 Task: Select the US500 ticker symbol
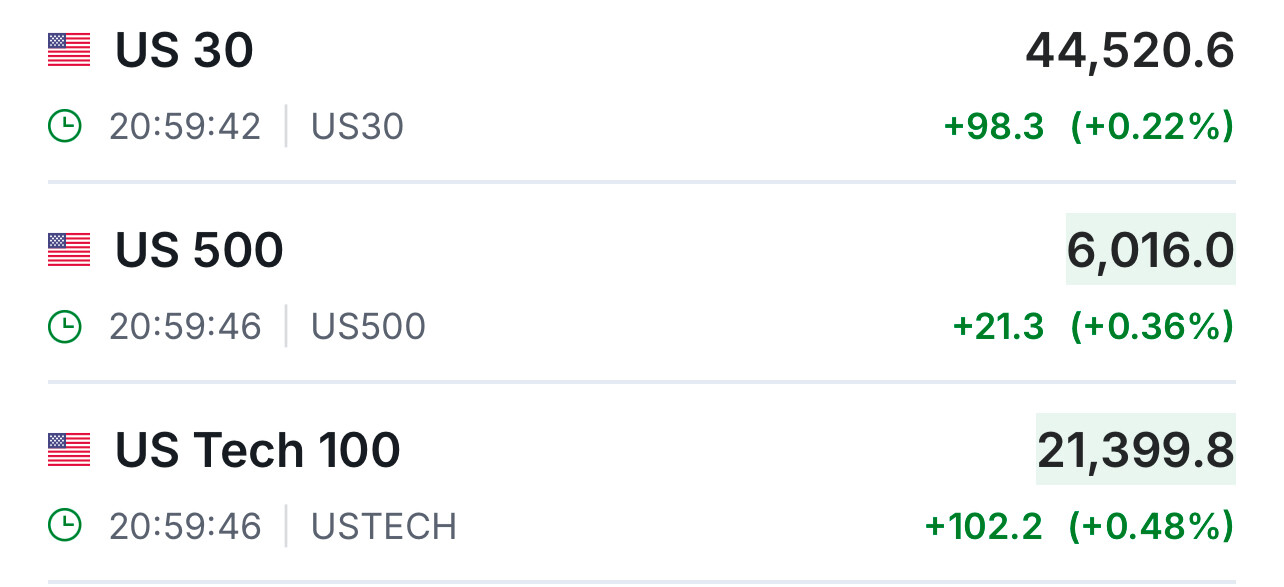[x=368, y=327]
